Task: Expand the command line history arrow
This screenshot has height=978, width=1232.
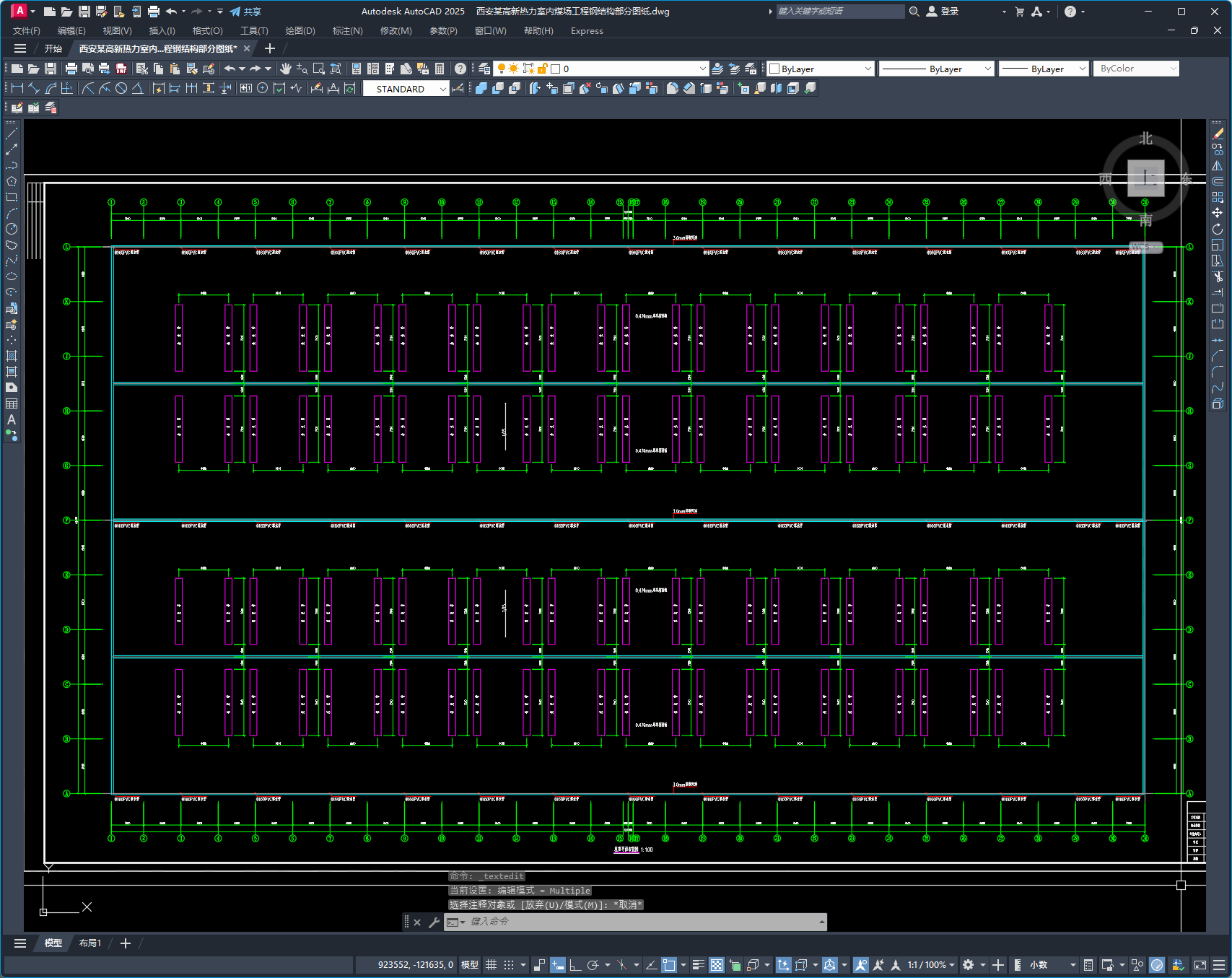Action: coord(821,922)
